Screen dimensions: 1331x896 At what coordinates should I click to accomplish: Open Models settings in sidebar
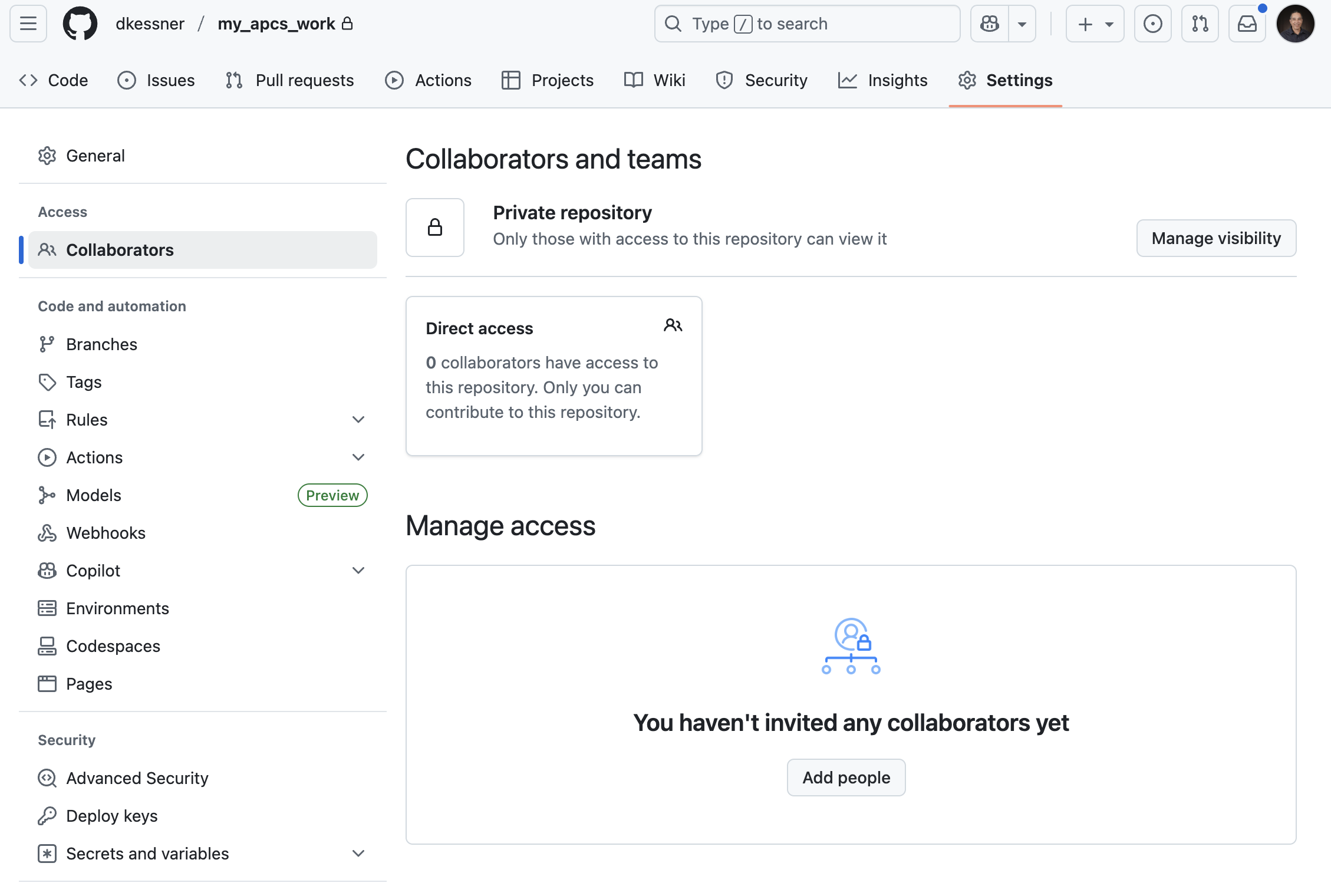pyautogui.click(x=203, y=495)
